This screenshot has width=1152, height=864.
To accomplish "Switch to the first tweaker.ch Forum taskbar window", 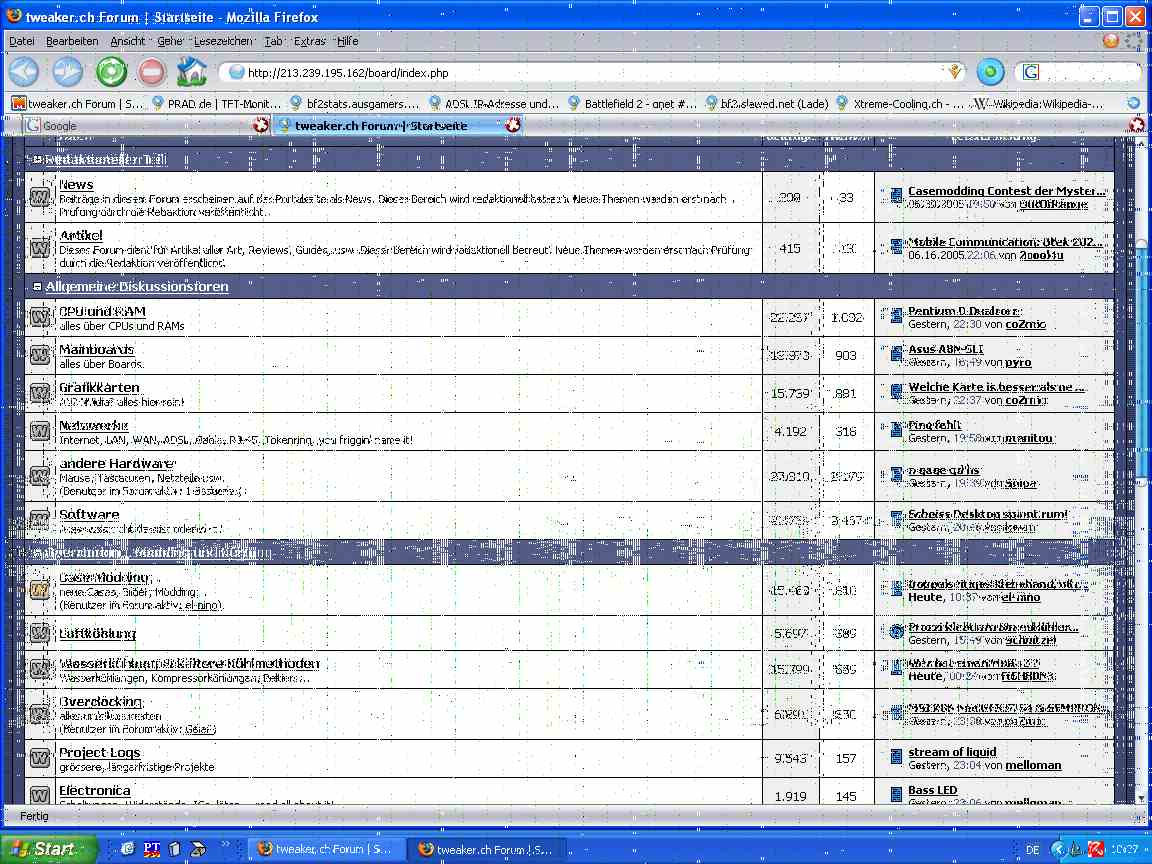I will click(x=325, y=849).
